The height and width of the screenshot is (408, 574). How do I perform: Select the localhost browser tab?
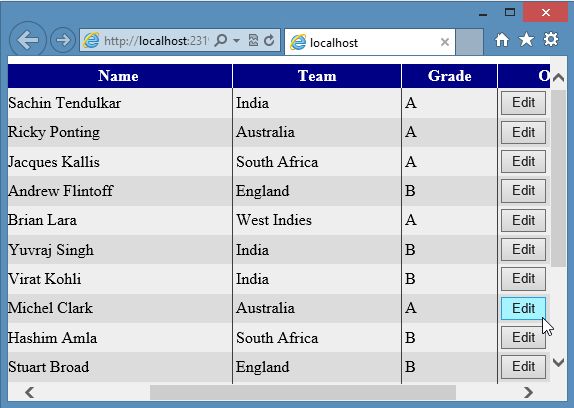pyautogui.click(x=370, y=42)
